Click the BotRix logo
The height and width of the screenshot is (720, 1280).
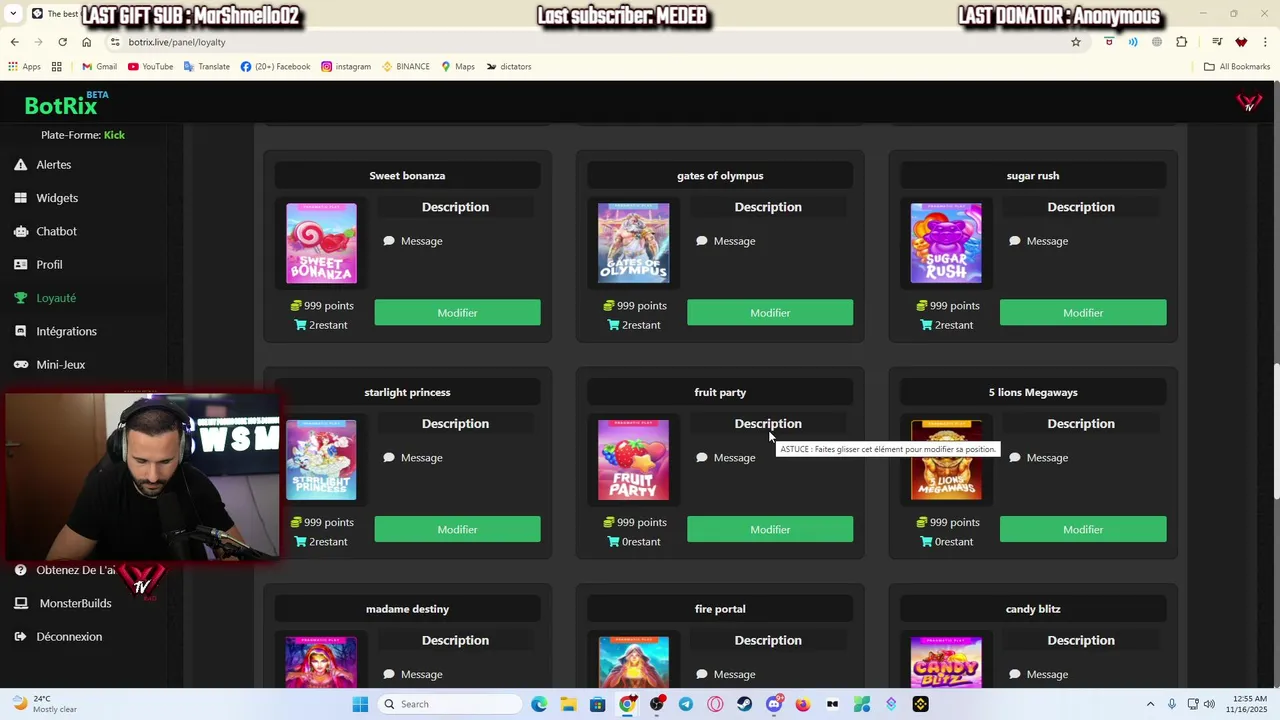point(61,105)
